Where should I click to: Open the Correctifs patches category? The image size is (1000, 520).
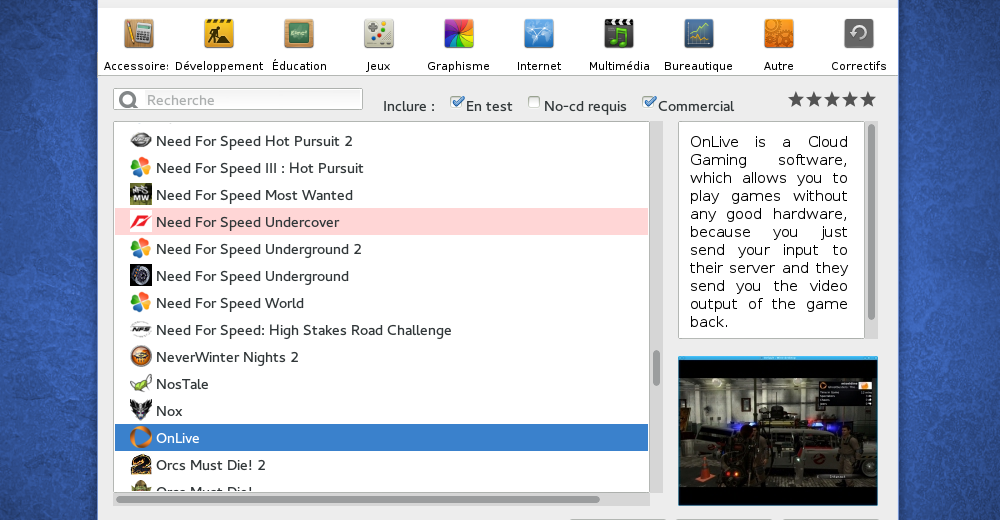(x=858, y=35)
